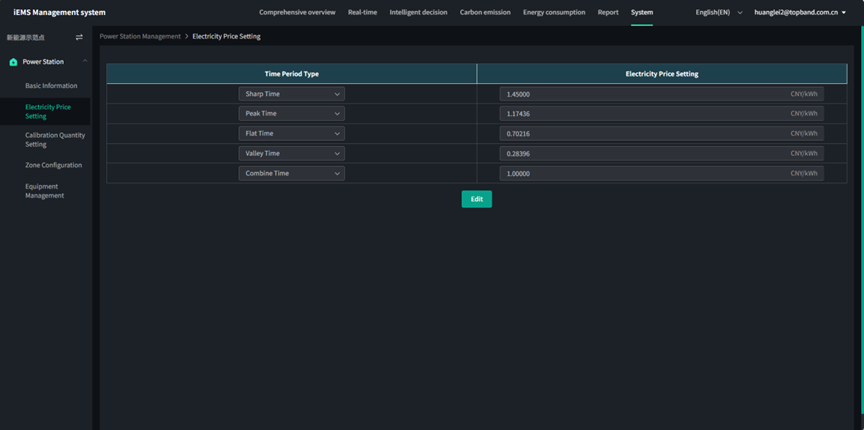The height and width of the screenshot is (430, 864).
Task: Open the English(EN) language selector
Action: coord(718,12)
